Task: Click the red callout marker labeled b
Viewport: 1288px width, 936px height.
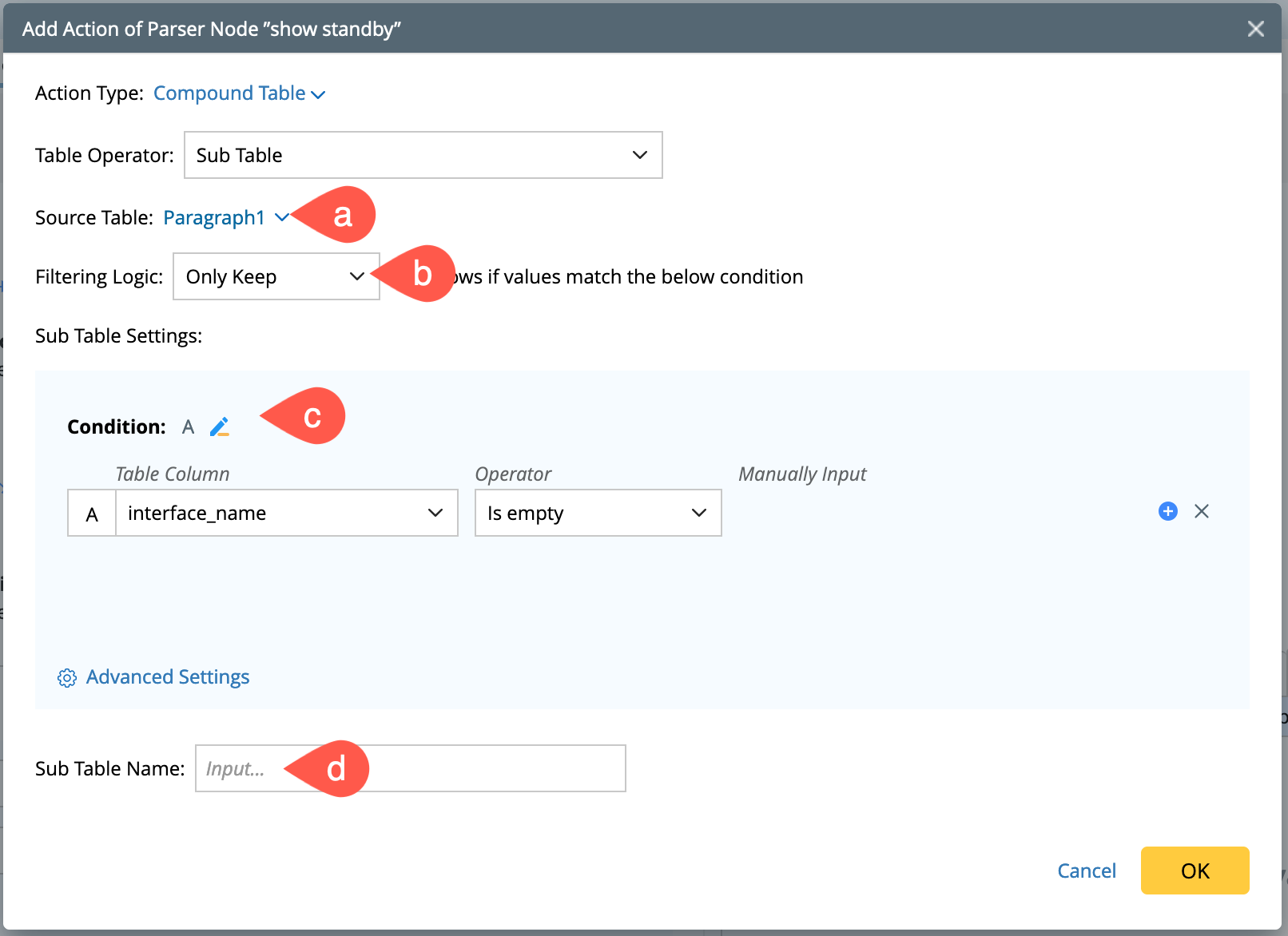Action: pos(420,274)
